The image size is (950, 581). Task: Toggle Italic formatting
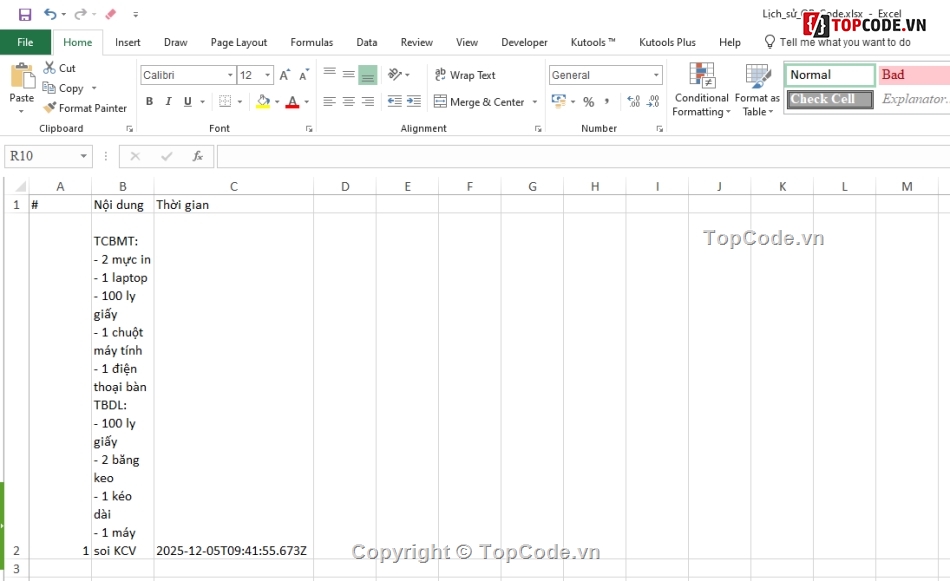[168, 102]
